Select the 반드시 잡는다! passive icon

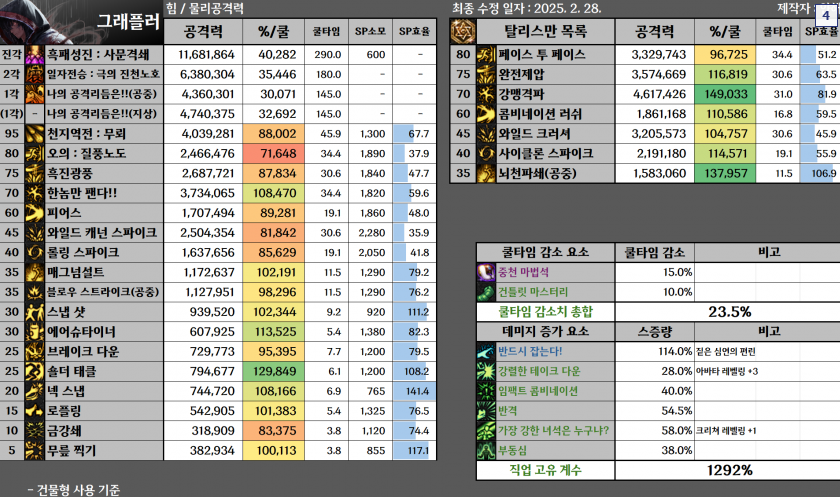(x=487, y=351)
